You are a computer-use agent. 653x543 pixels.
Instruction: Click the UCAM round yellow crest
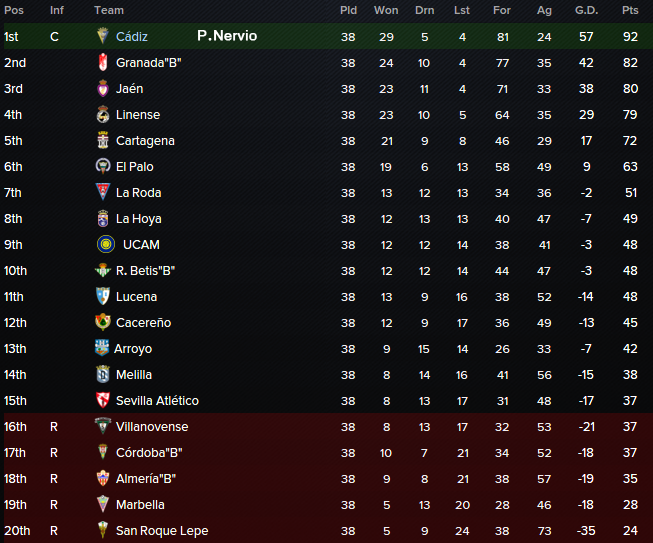point(106,244)
